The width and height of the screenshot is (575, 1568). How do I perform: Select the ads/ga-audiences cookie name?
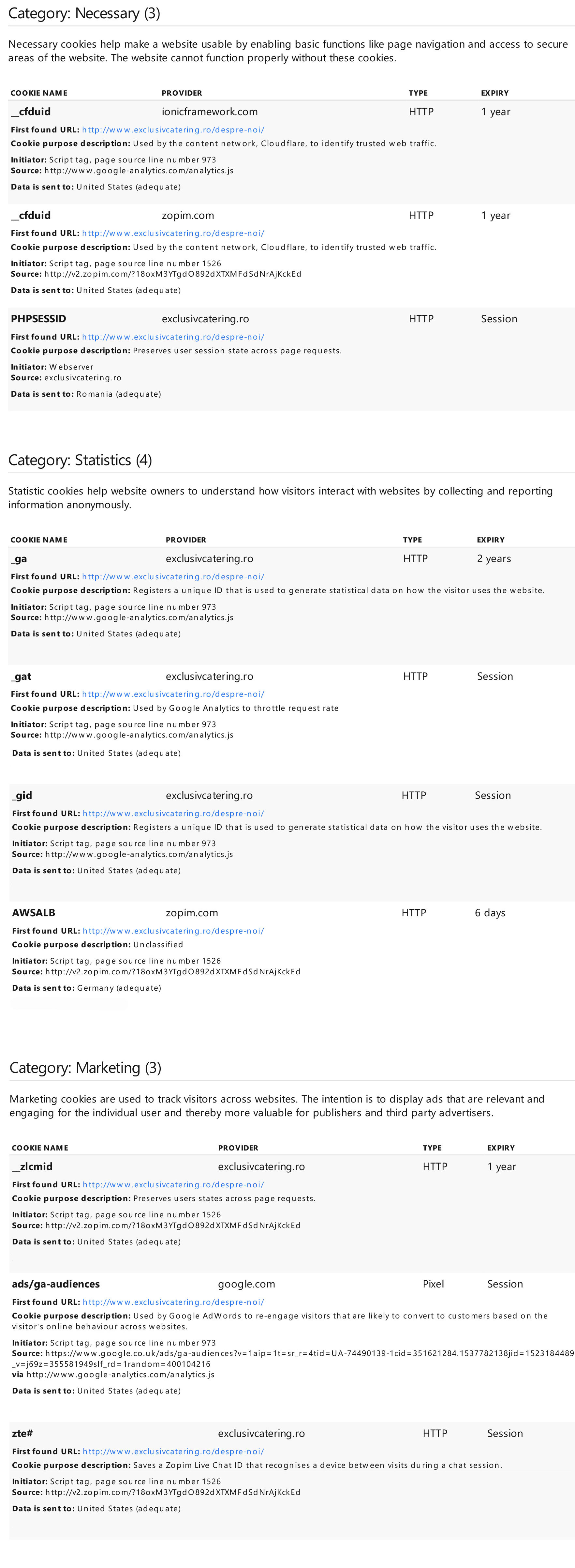point(56,1284)
